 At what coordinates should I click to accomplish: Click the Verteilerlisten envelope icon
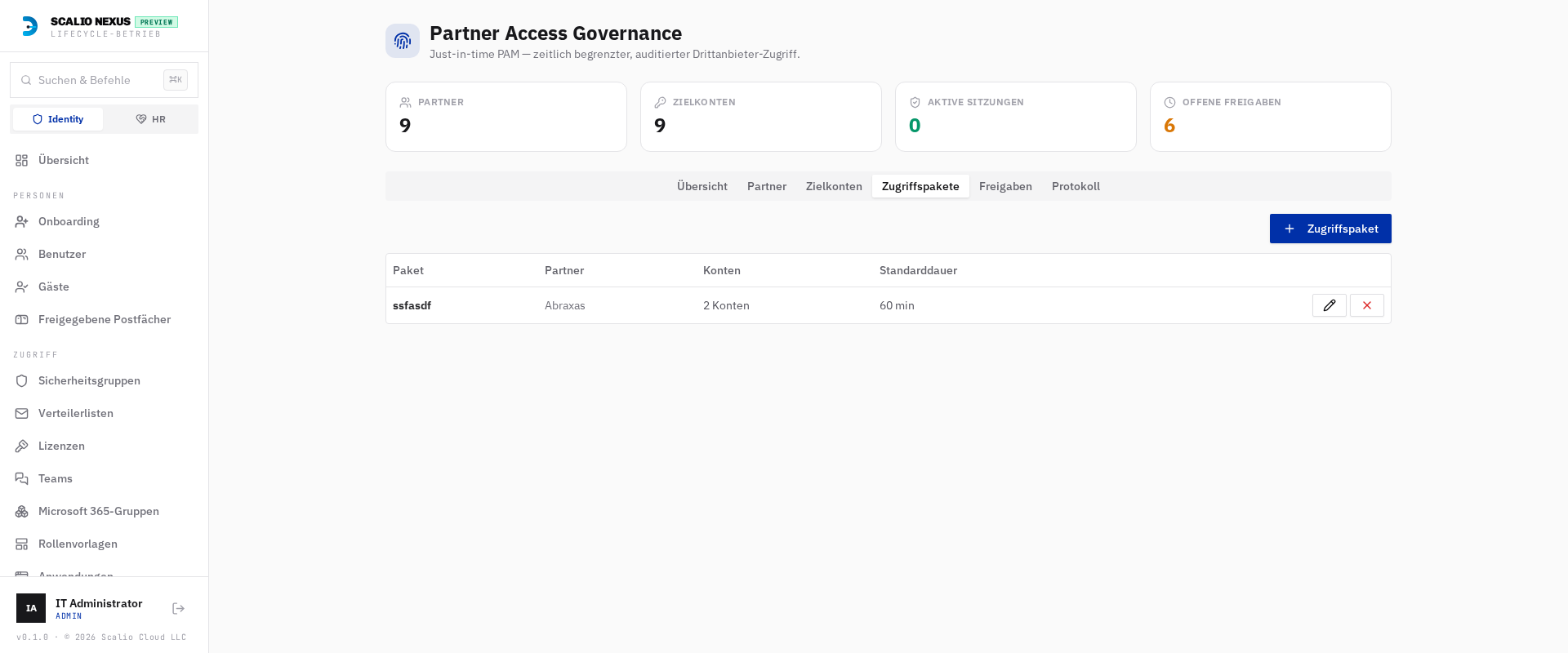tap(22, 413)
